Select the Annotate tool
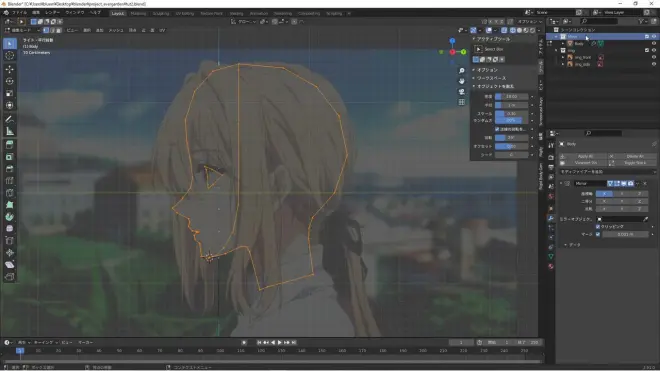The width and height of the screenshot is (660, 371). (x=10, y=119)
